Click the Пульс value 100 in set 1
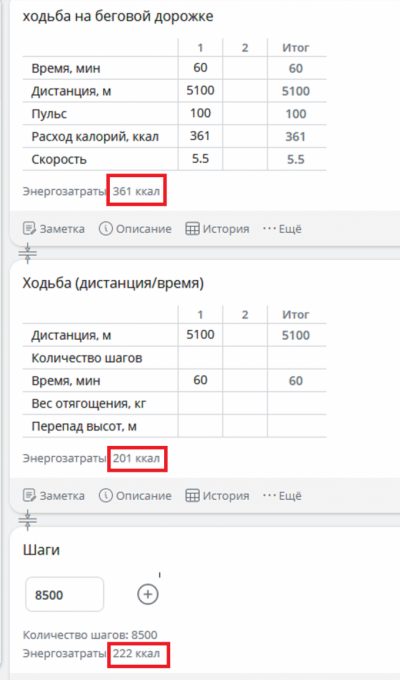This screenshot has height=680, width=400. (200, 113)
